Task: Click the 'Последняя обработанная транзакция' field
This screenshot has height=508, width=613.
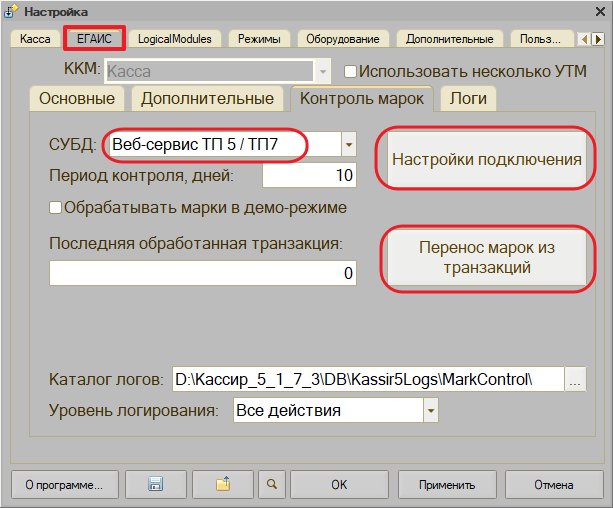Action: [x=203, y=273]
